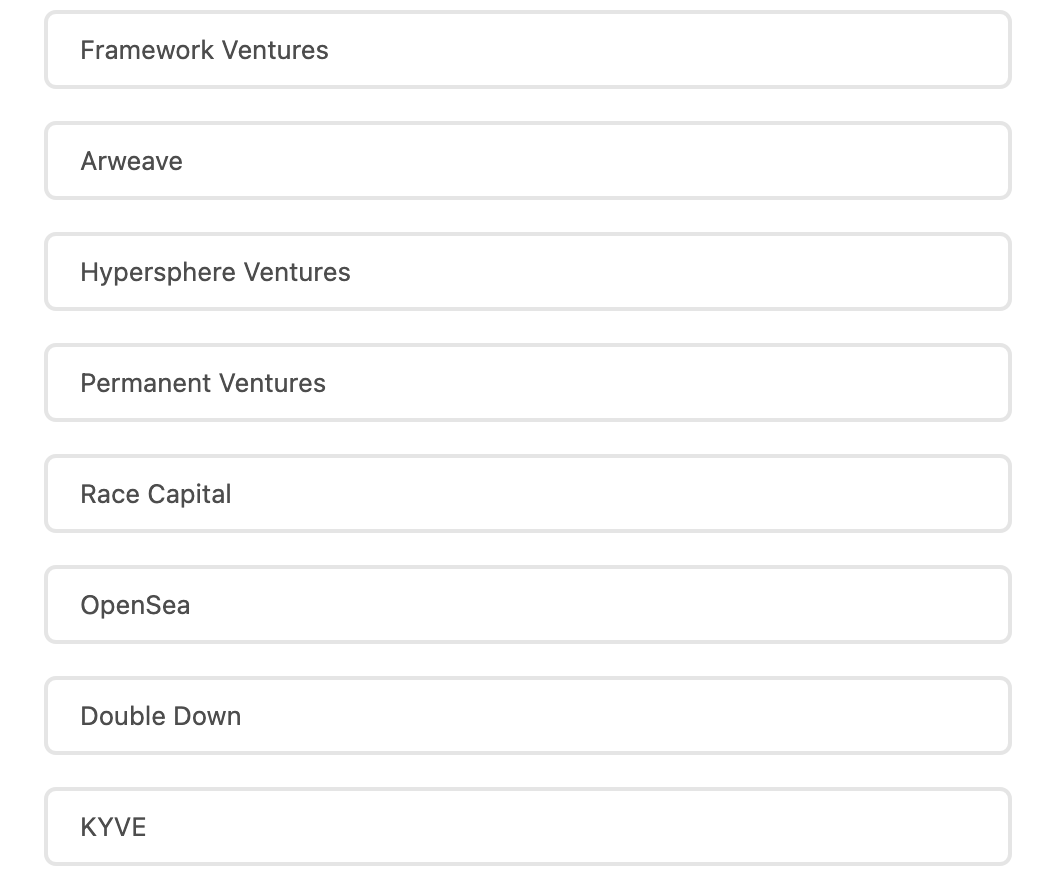Click the 'Double Down' text label

coord(161,716)
